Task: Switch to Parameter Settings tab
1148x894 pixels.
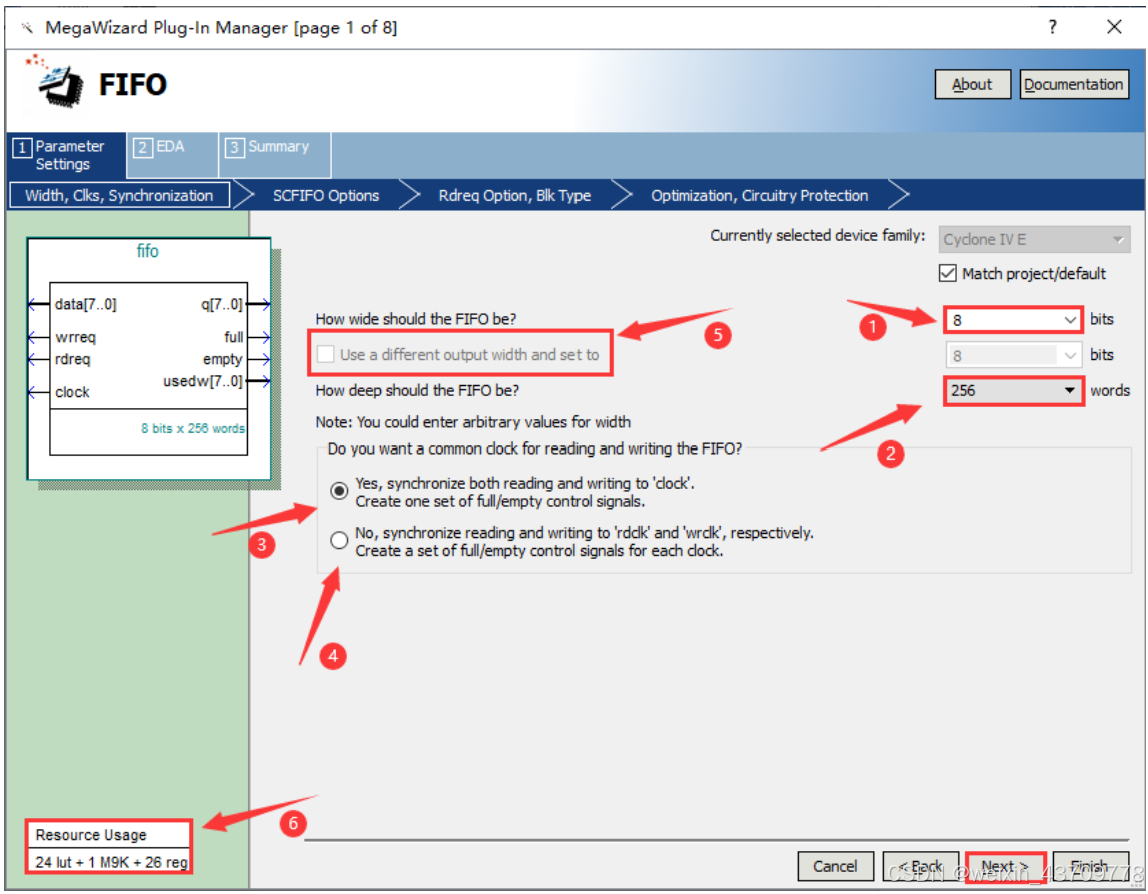Action: coord(66,155)
